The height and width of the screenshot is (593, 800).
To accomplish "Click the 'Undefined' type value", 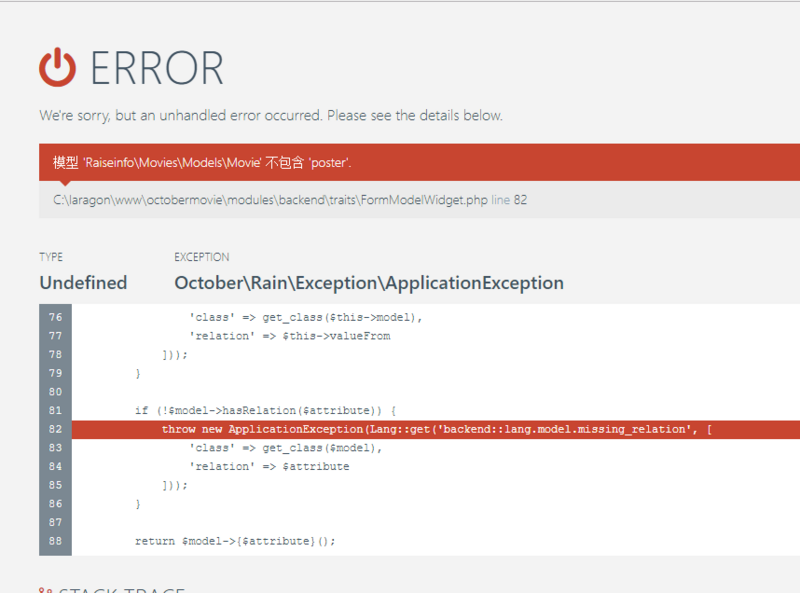I will pyautogui.click(x=83, y=283).
